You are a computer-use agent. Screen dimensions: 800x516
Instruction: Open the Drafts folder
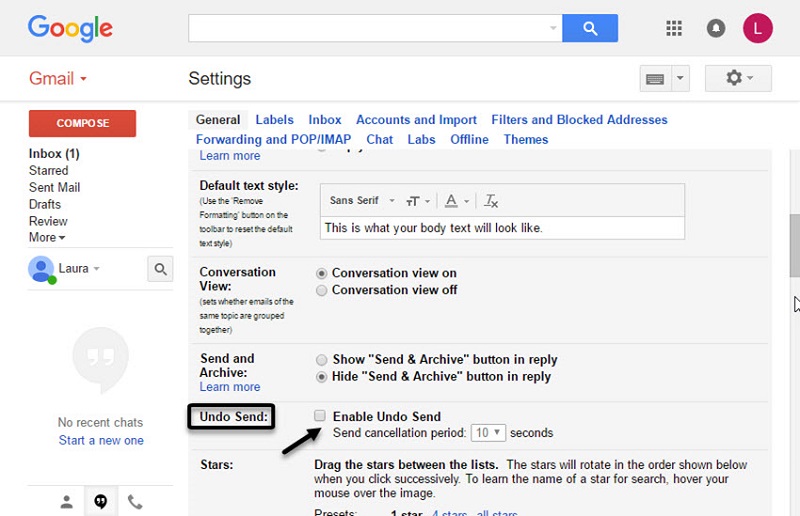click(45, 204)
